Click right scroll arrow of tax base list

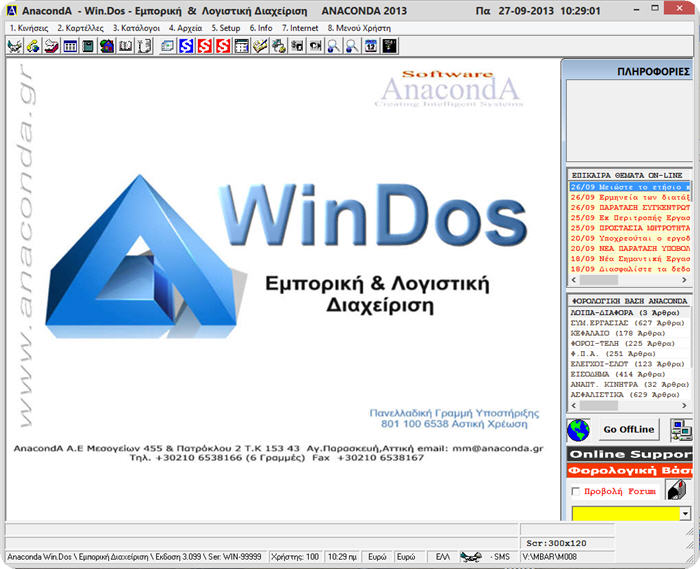(684, 405)
